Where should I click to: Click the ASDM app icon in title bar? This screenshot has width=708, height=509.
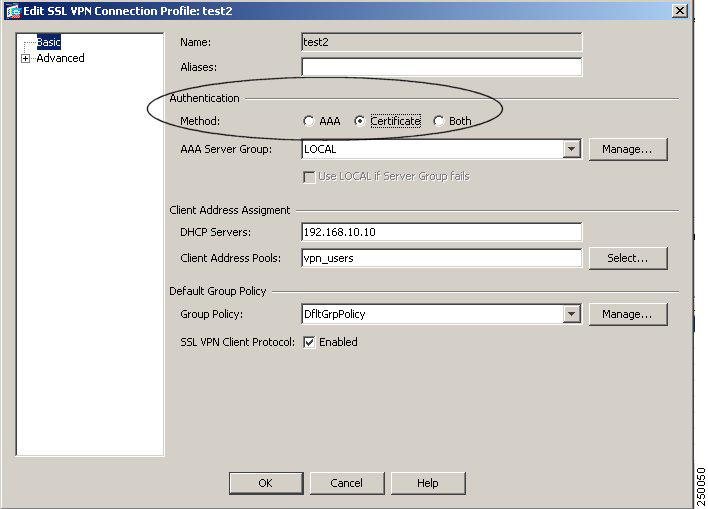coord(14,11)
